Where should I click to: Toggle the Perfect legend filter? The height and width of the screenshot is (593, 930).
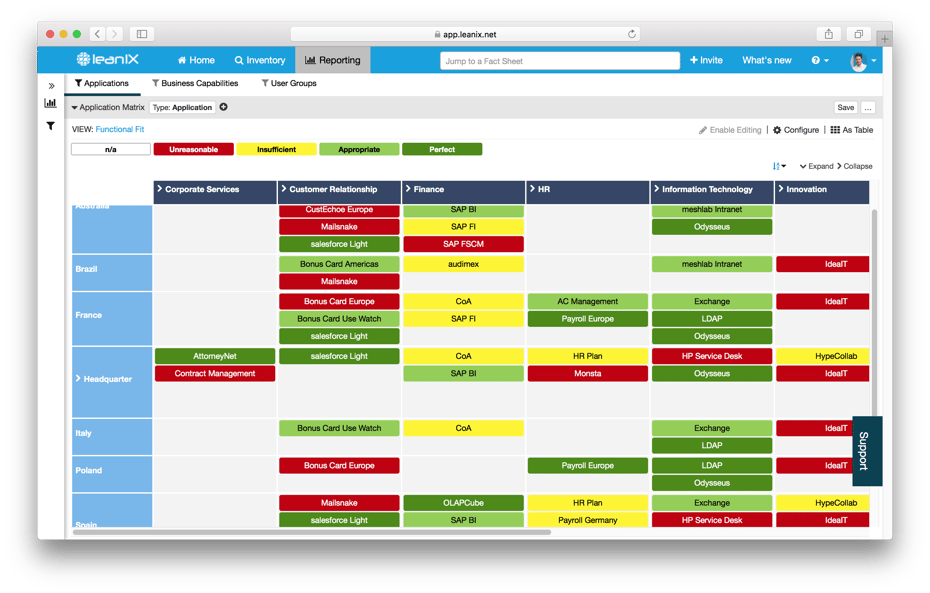[x=442, y=149]
